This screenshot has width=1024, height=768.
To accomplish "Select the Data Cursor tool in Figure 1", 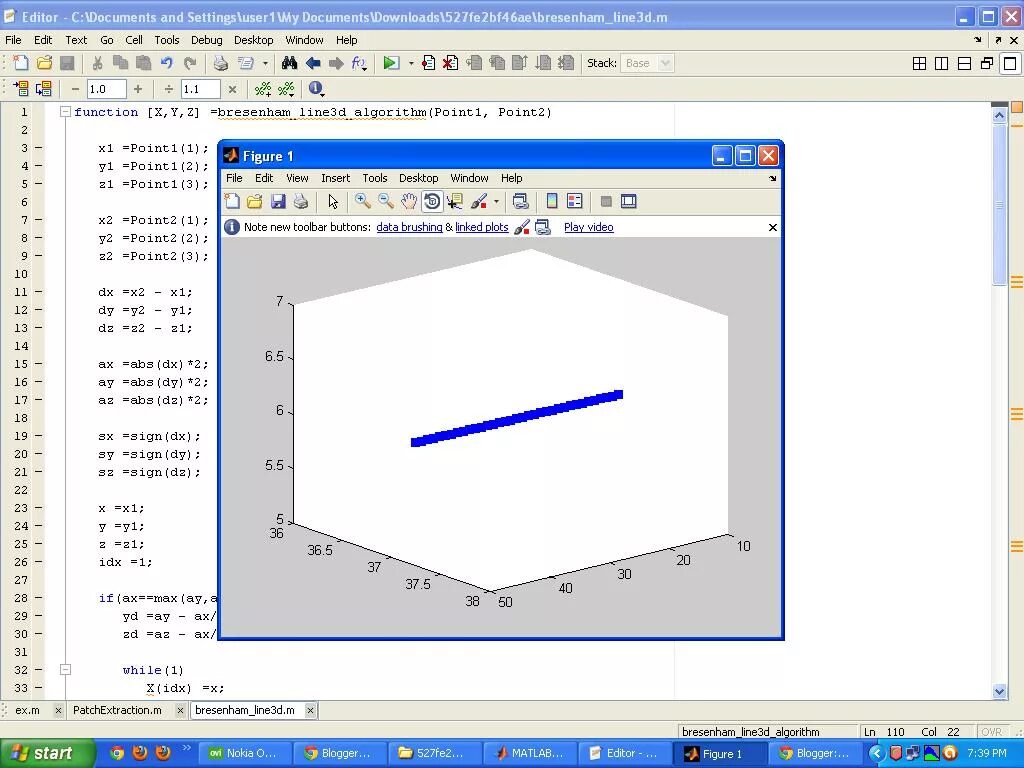I will [455, 201].
